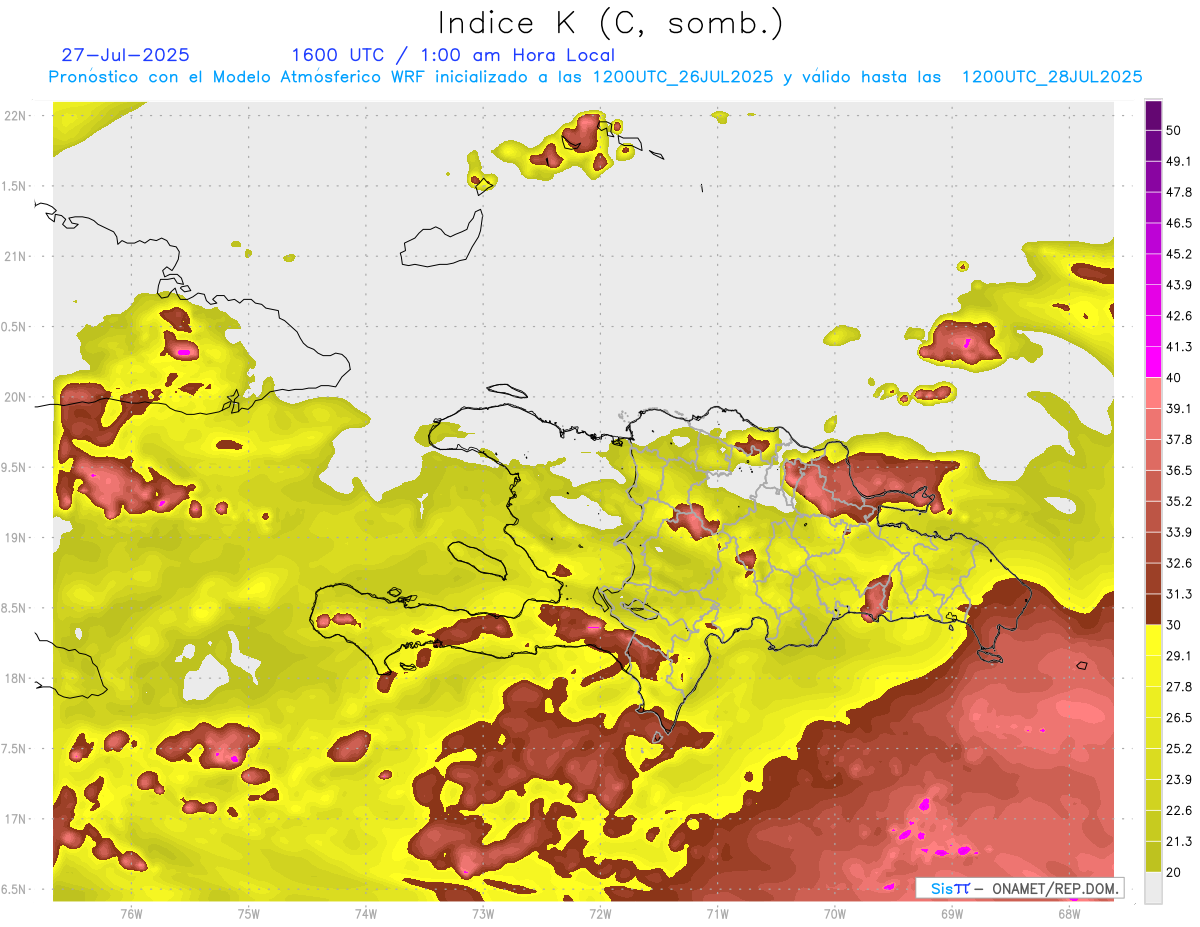The image size is (1200, 927).
Task: Click the colorbar value '40'
Action: coord(1175,378)
